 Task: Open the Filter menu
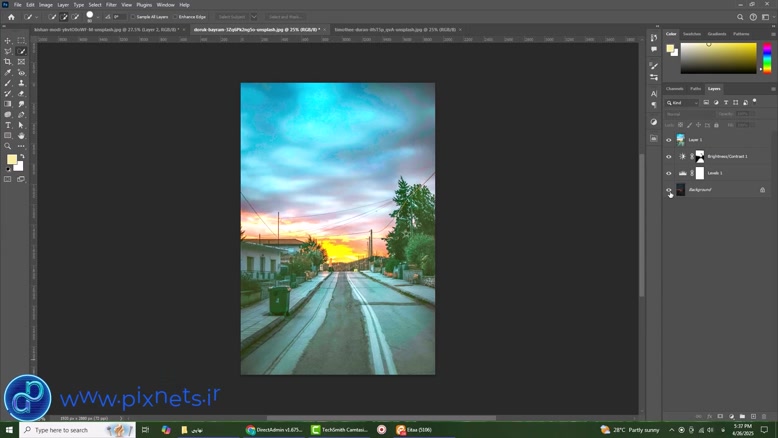(111, 5)
